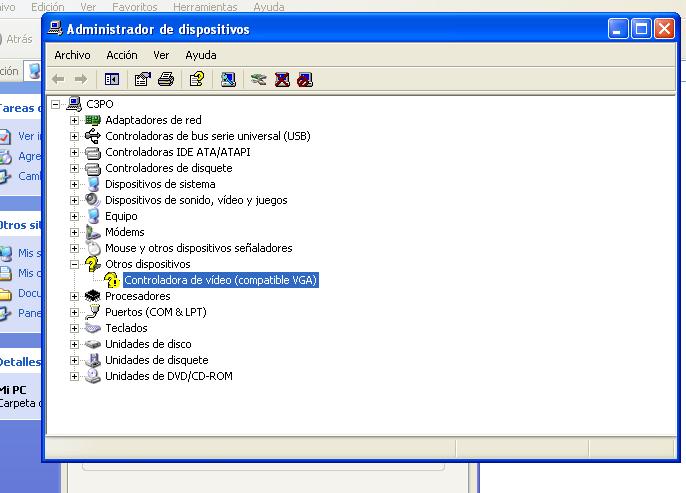Select the Otros dispositivos label
686x493 pixels.
click(148, 264)
